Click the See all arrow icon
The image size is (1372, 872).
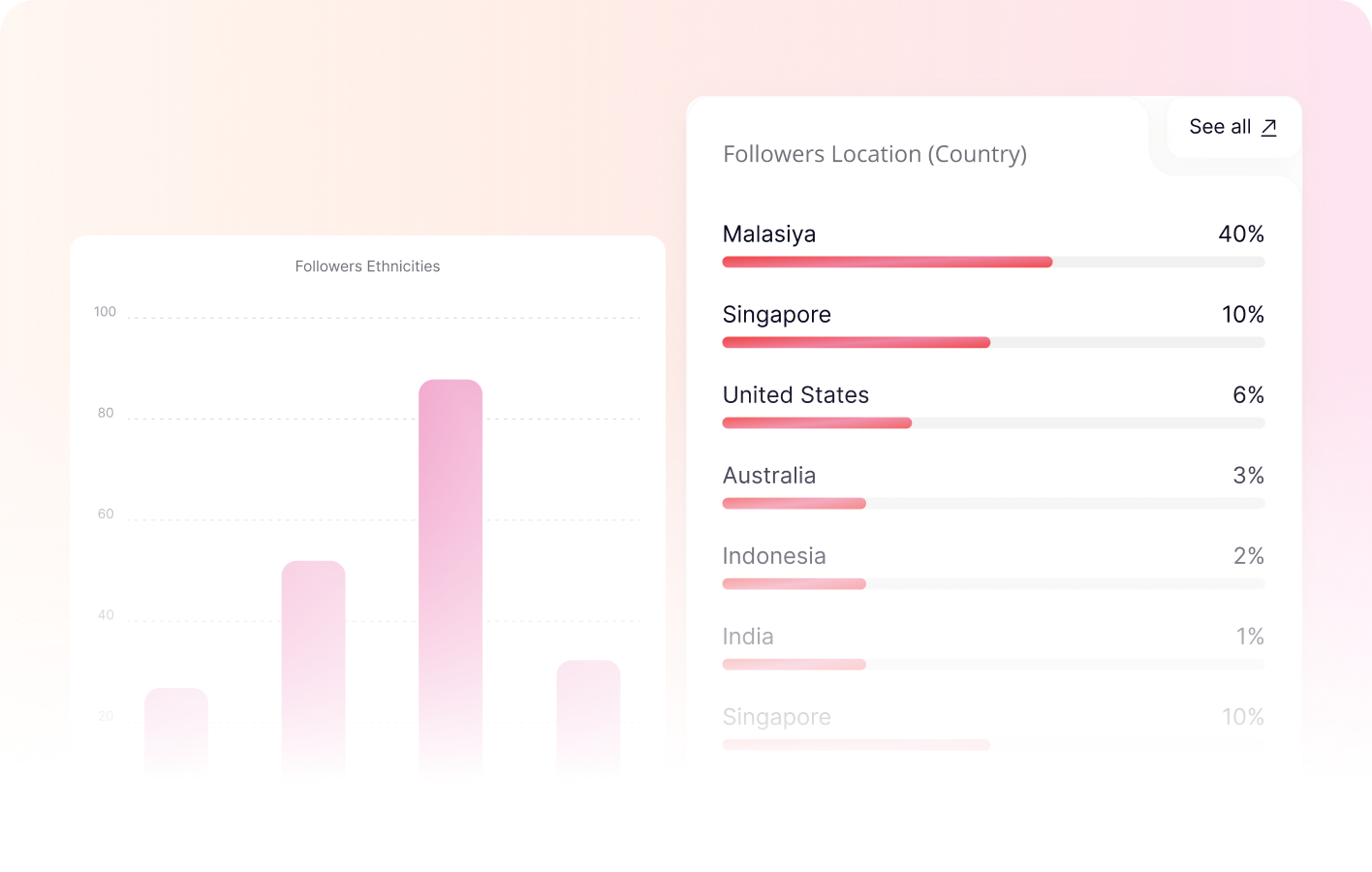click(1268, 127)
